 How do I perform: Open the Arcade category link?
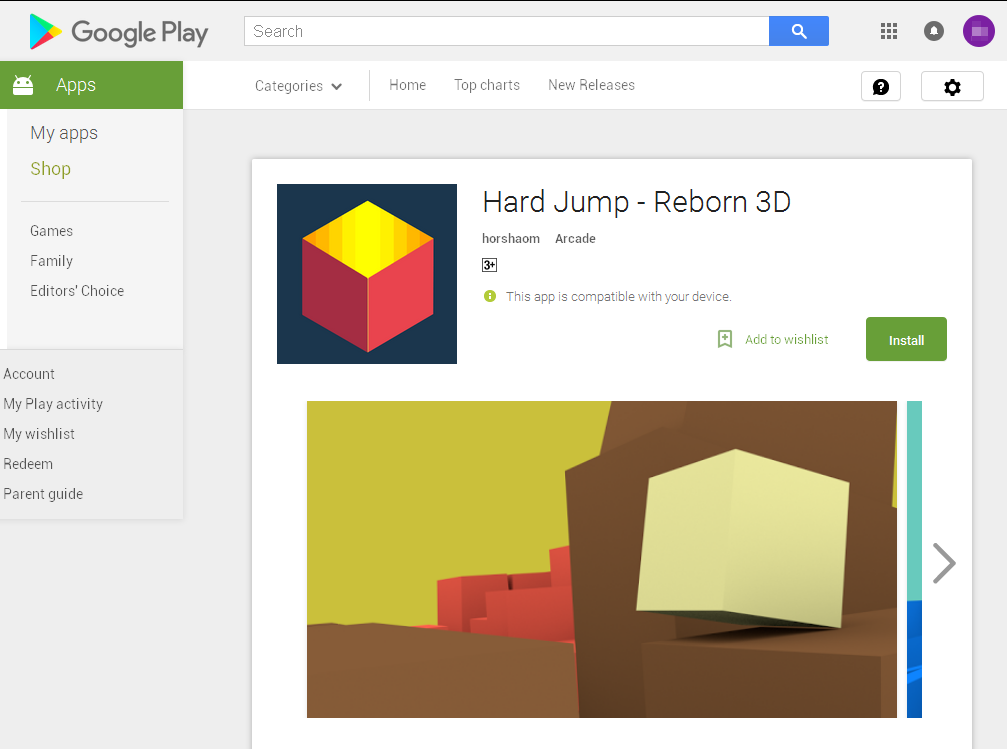point(575,239)
